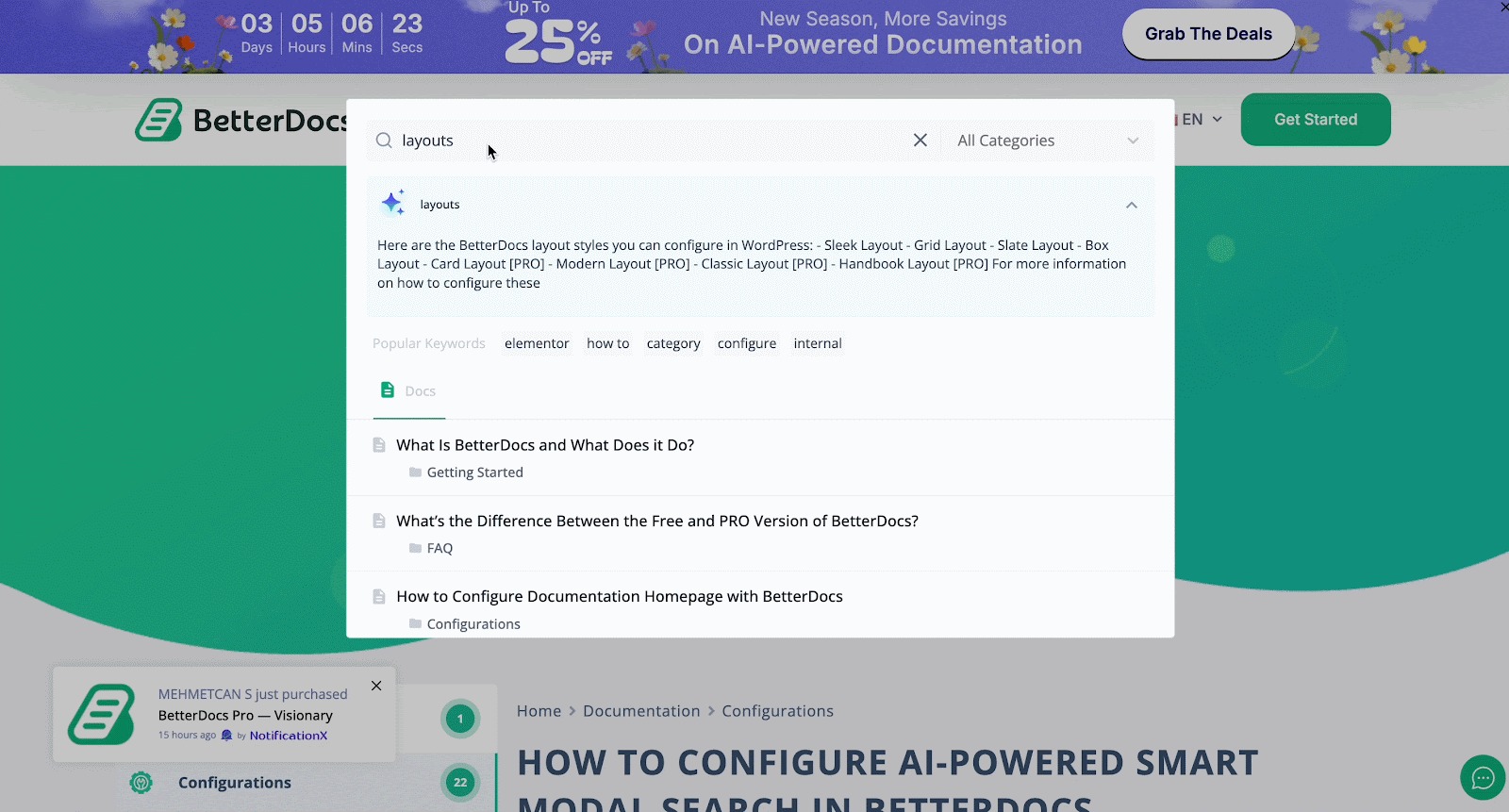Collapse the AI answer with the chevron
1509x812 pixels.
pyautogui.click(x=1132, y=205)
